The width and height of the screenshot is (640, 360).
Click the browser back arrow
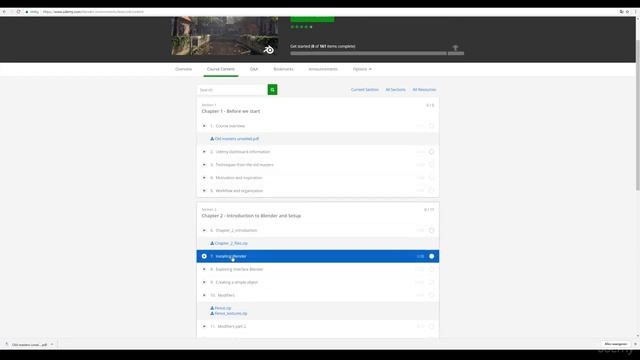(x=4, y=12)
